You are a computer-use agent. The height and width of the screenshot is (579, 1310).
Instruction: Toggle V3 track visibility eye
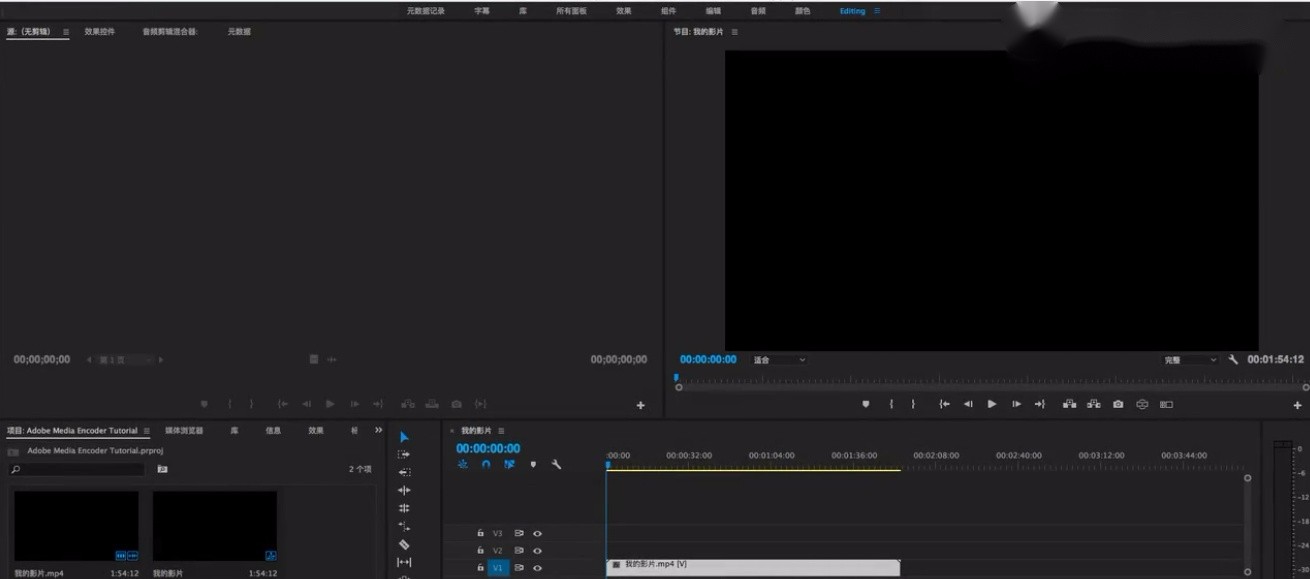click(x=537, y=533)
